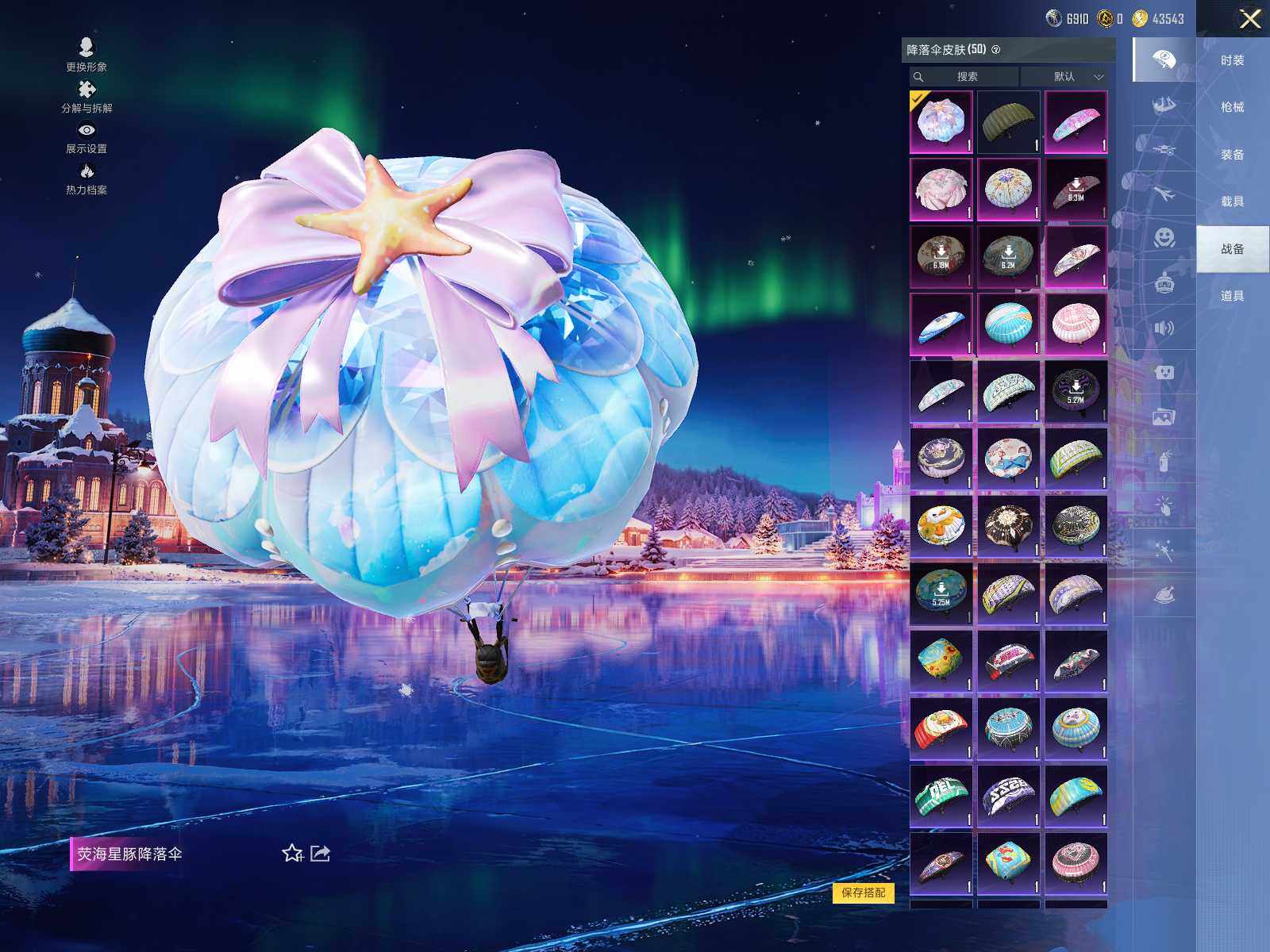1270x952 pixels.
Task: Open 分解与拆解 dismantle puzzle icon
Action: 87,89
